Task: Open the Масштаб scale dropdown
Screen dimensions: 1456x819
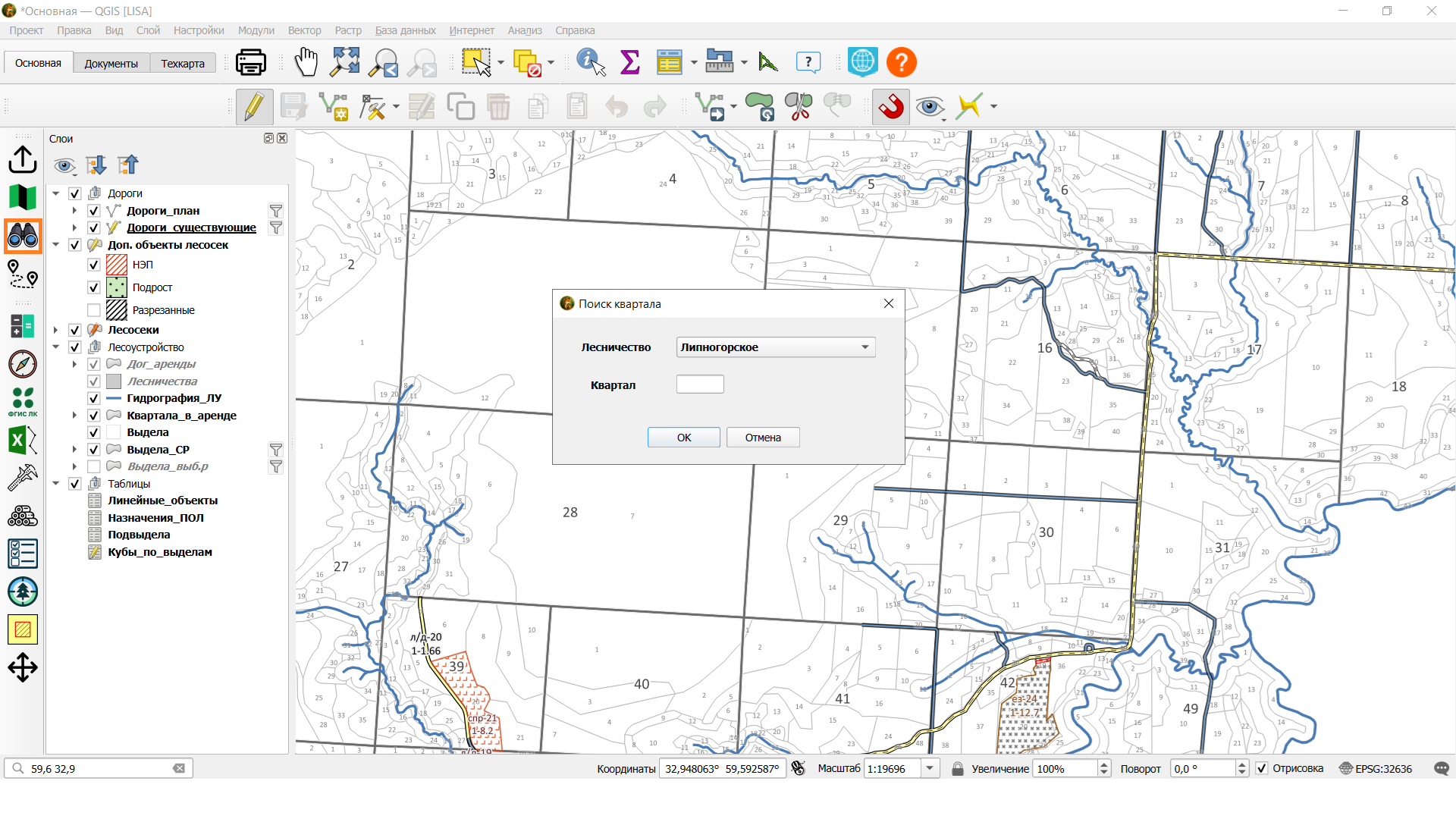Action: click(x=930, y=768)
